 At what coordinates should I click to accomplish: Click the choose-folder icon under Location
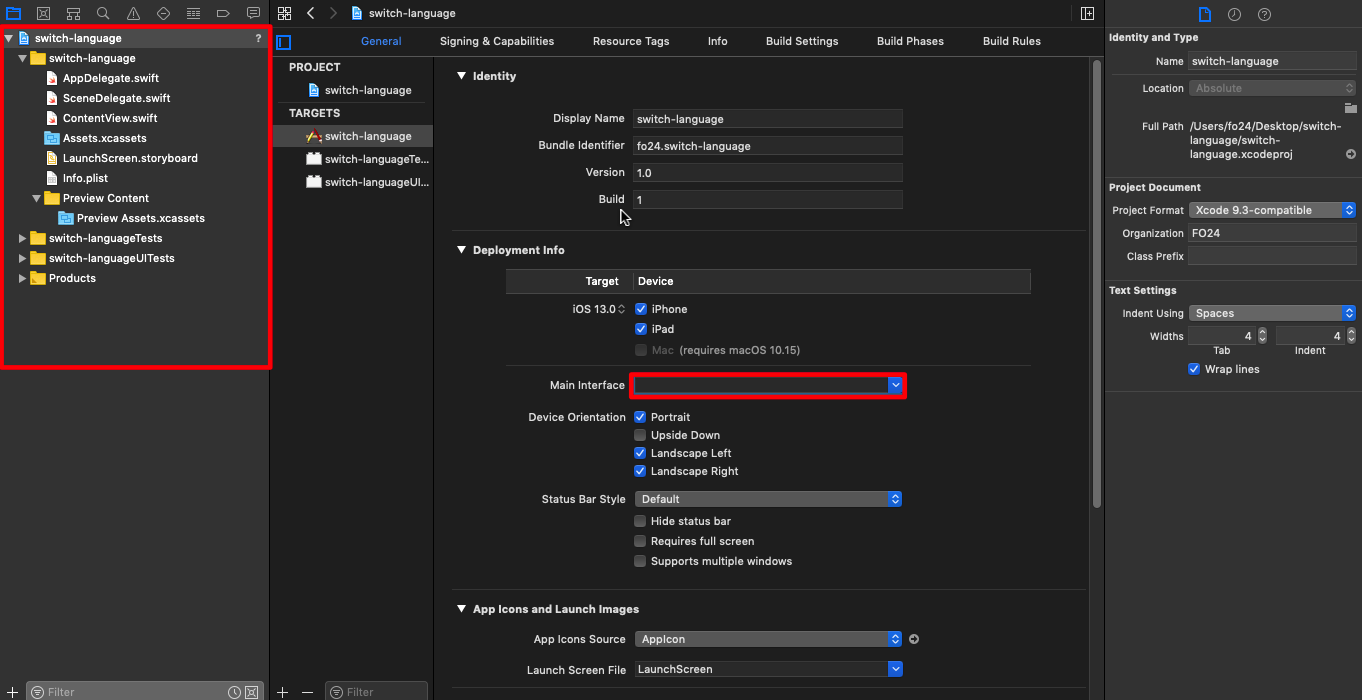(x=1350, y=107)
